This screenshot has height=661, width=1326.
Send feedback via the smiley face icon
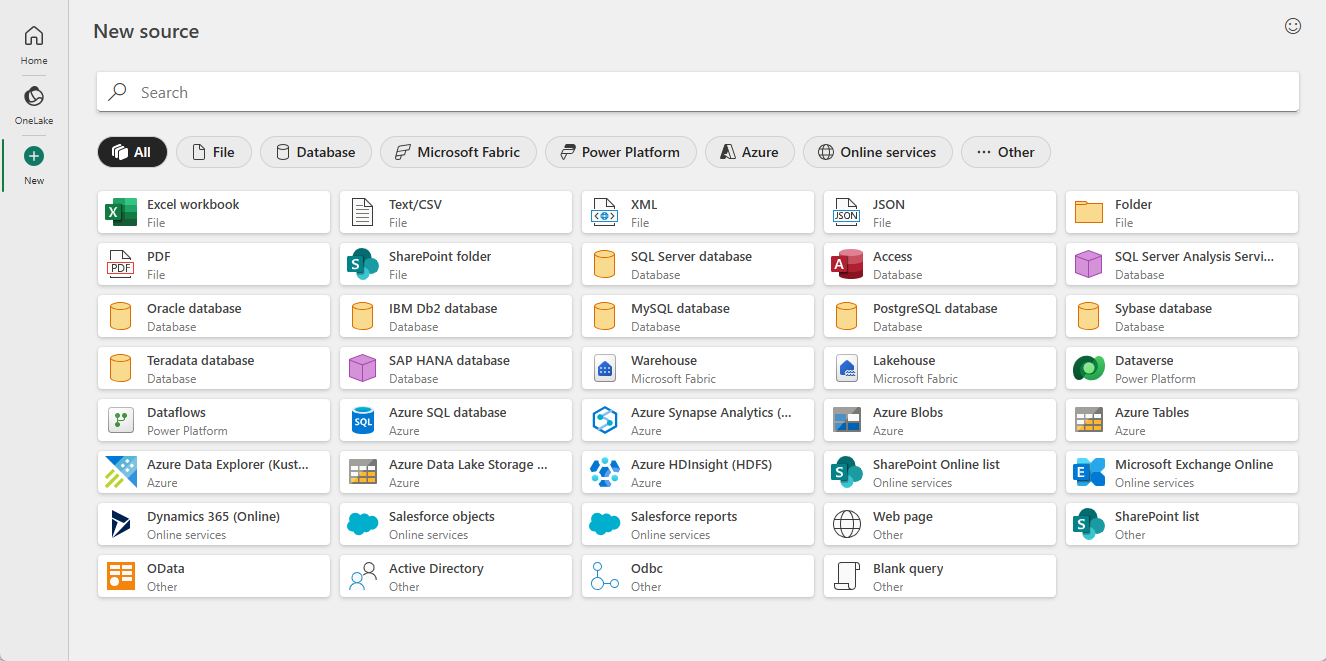tap(1293, 26)
